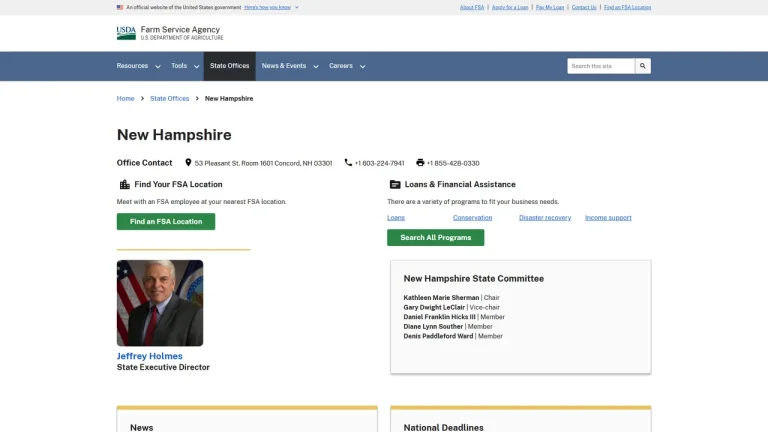
Task: Click the US flag icon in banner
Action: pos(120,7)
